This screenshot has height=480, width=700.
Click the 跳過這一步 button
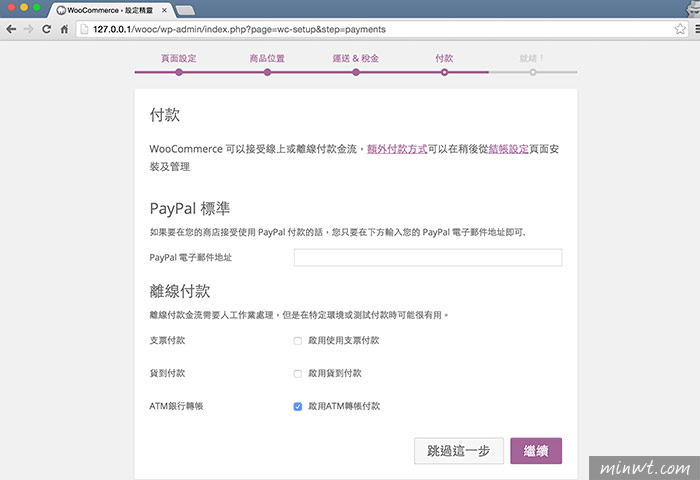[458, 451]
